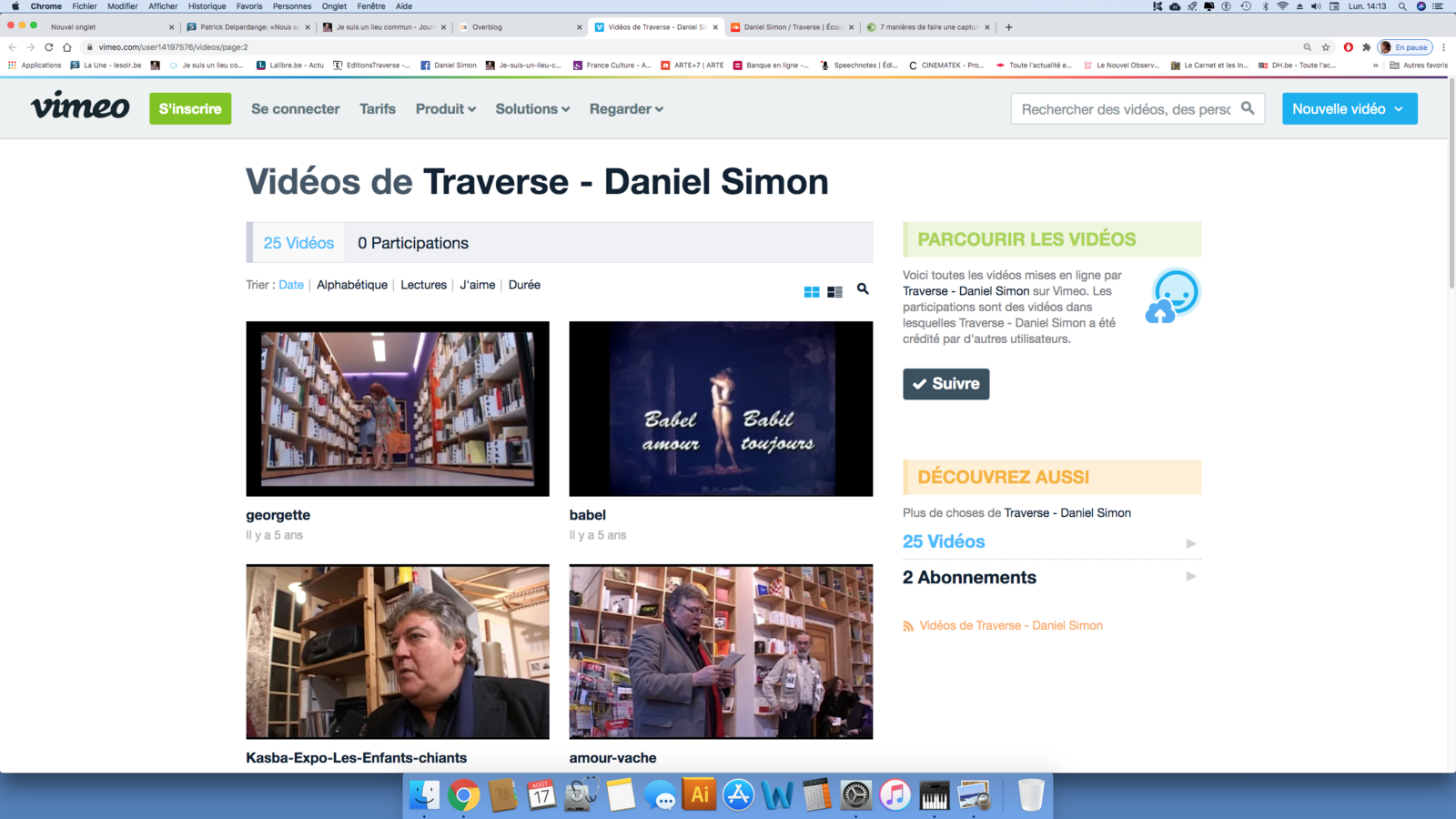Viewport: 1456px width, 819px height.
Task: Switch to Daniel Simon / Traverse browser tab
Action: click(x=792, y=27)
